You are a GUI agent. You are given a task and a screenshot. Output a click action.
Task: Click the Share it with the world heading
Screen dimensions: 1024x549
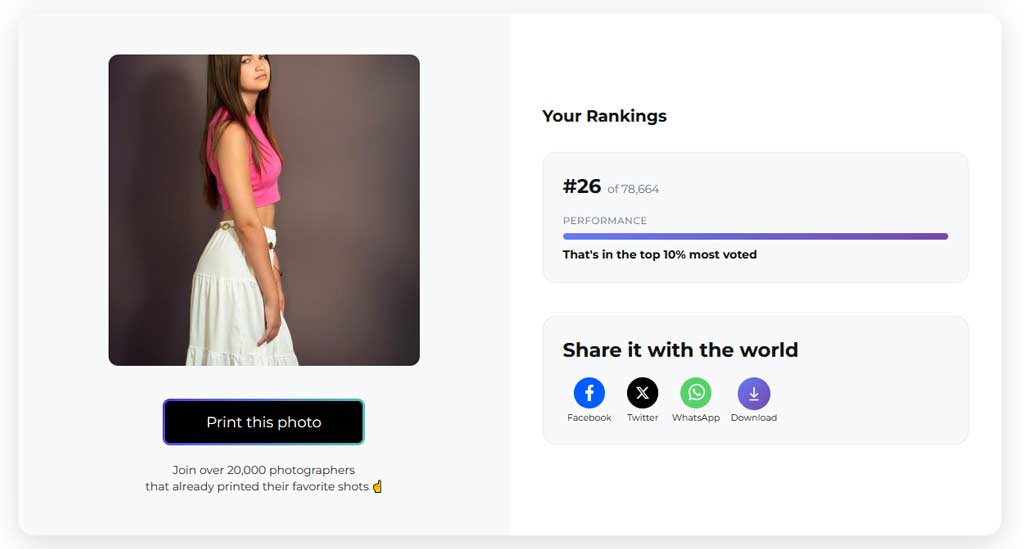(x=680, y=350)
